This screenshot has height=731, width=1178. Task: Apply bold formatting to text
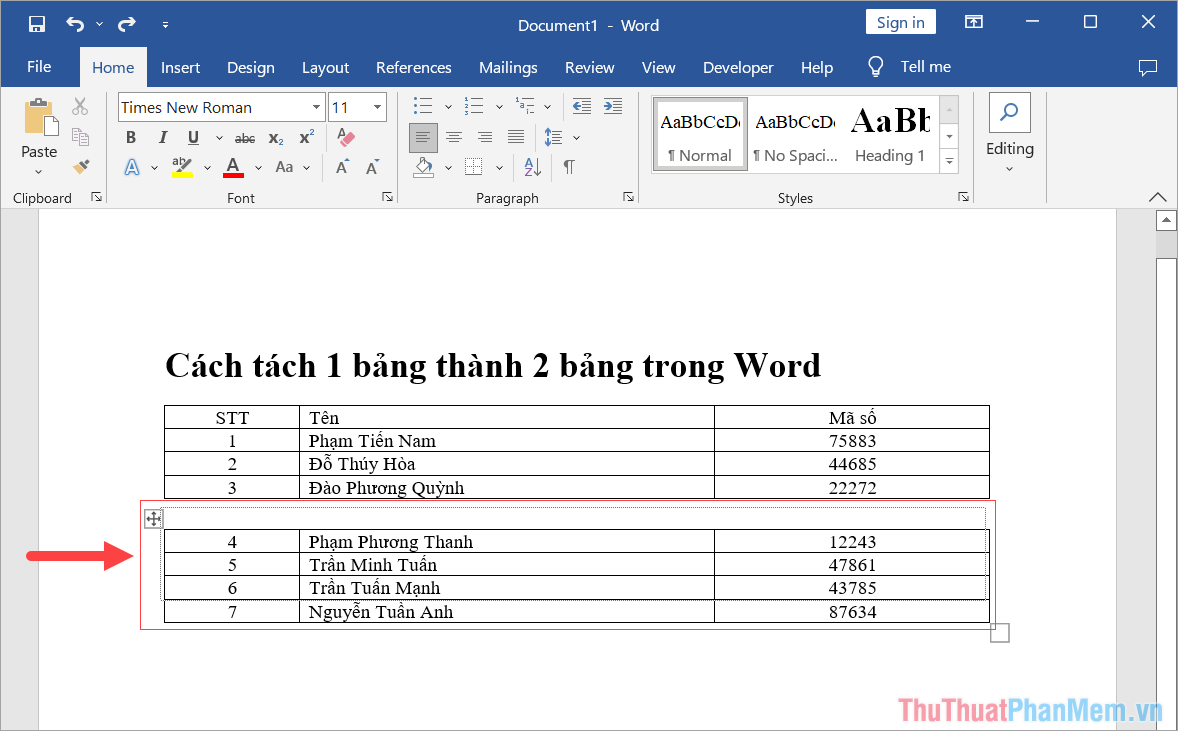pos(130,137)
